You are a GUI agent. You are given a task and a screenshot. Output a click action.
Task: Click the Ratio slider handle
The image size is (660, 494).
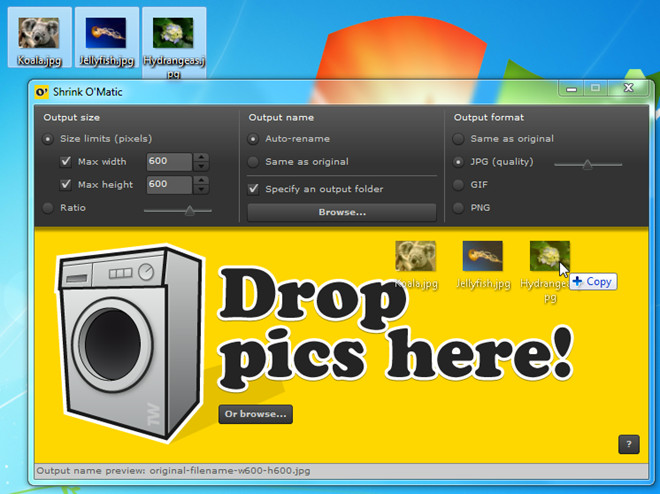coord(190,210)
